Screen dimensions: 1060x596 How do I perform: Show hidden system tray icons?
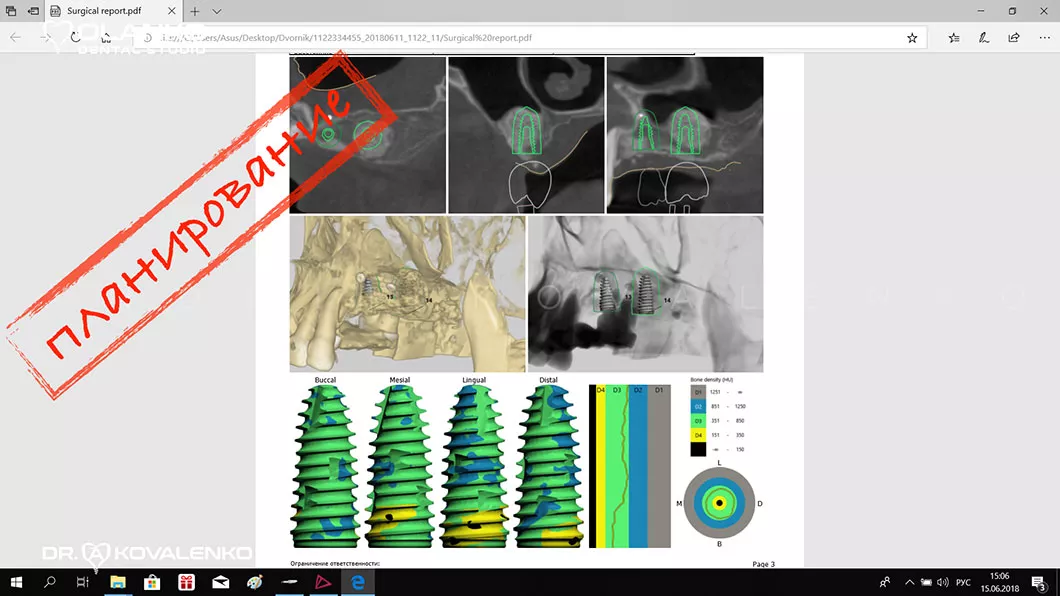coord(909,581)
